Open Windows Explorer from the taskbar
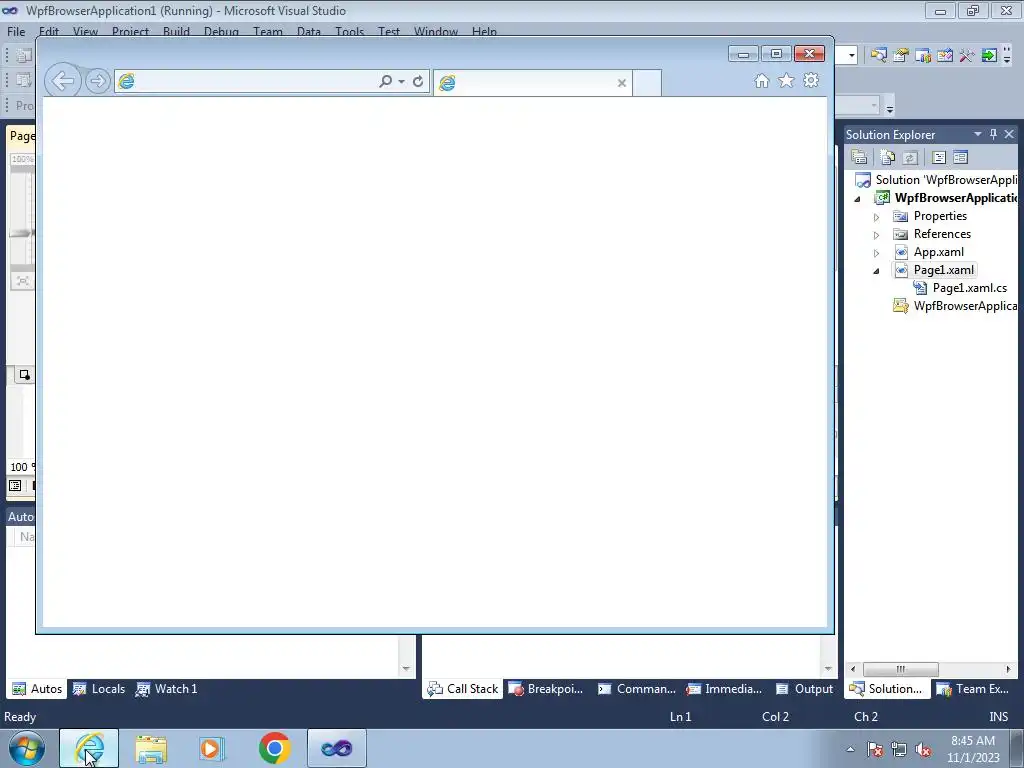This screenshot has width=1024, height=768. point(151,748)
